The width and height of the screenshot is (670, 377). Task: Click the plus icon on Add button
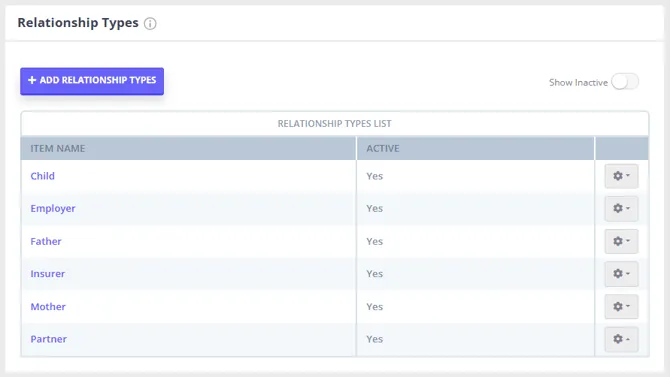tap(32, 80)
